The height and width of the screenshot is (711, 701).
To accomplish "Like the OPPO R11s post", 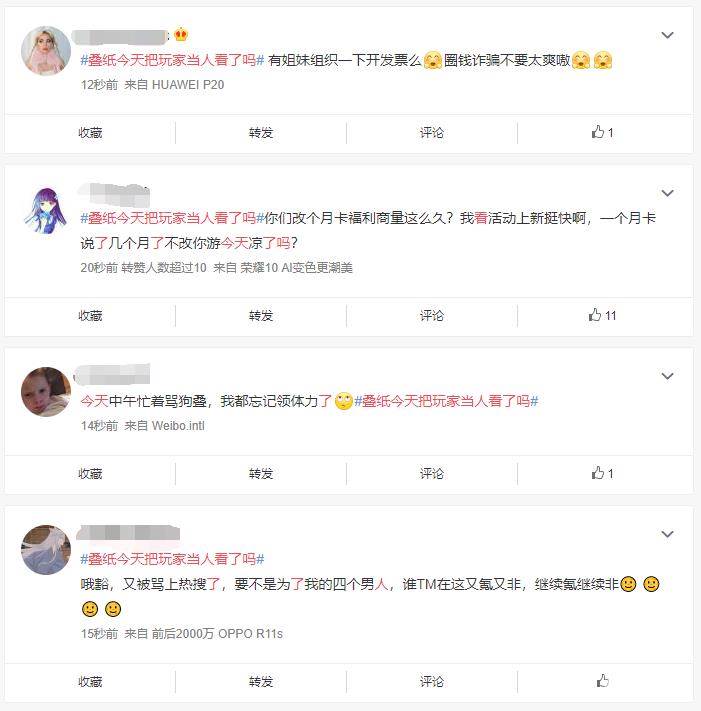I will 602,681.
